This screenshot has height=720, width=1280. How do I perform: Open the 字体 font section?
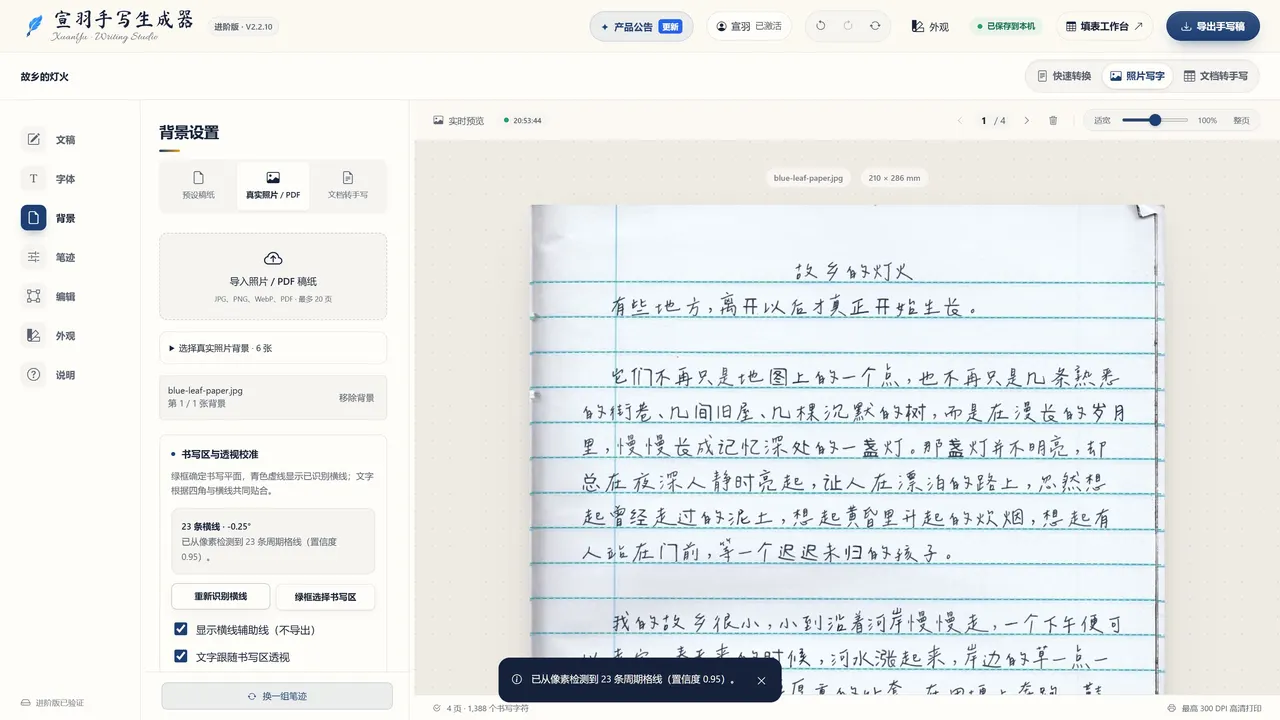50,179
